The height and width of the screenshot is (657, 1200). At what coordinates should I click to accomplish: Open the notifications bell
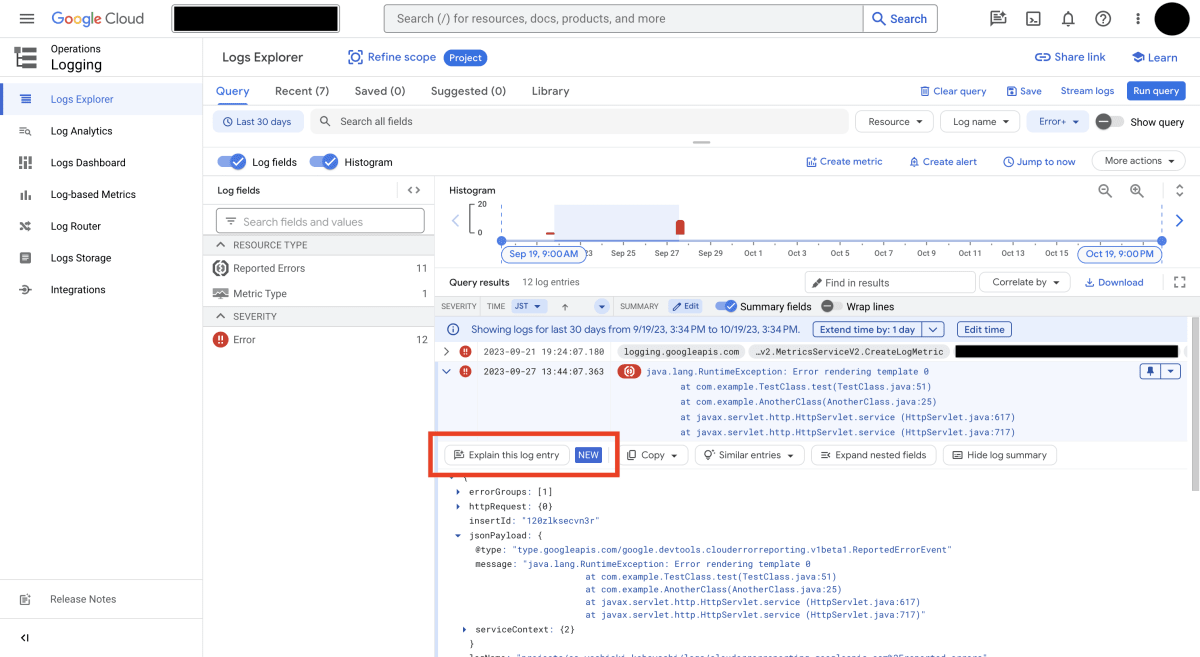click(x=1068, y=18)
